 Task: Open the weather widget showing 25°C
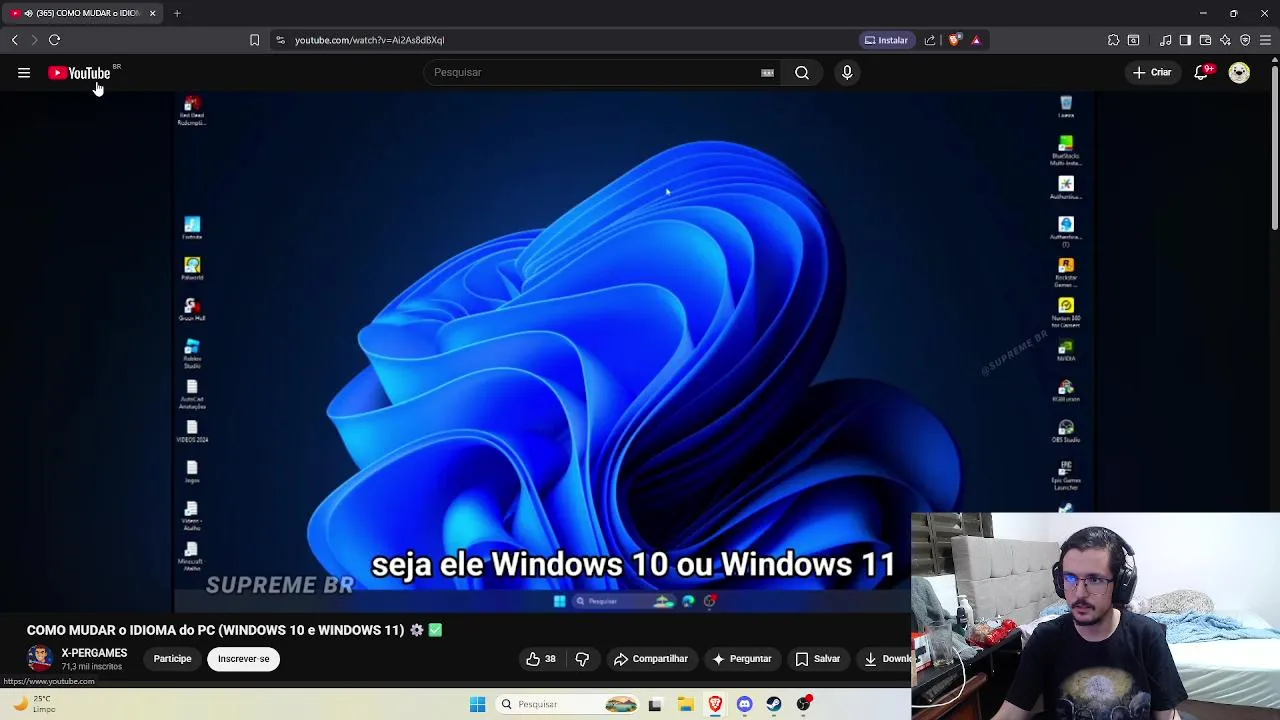34,704
